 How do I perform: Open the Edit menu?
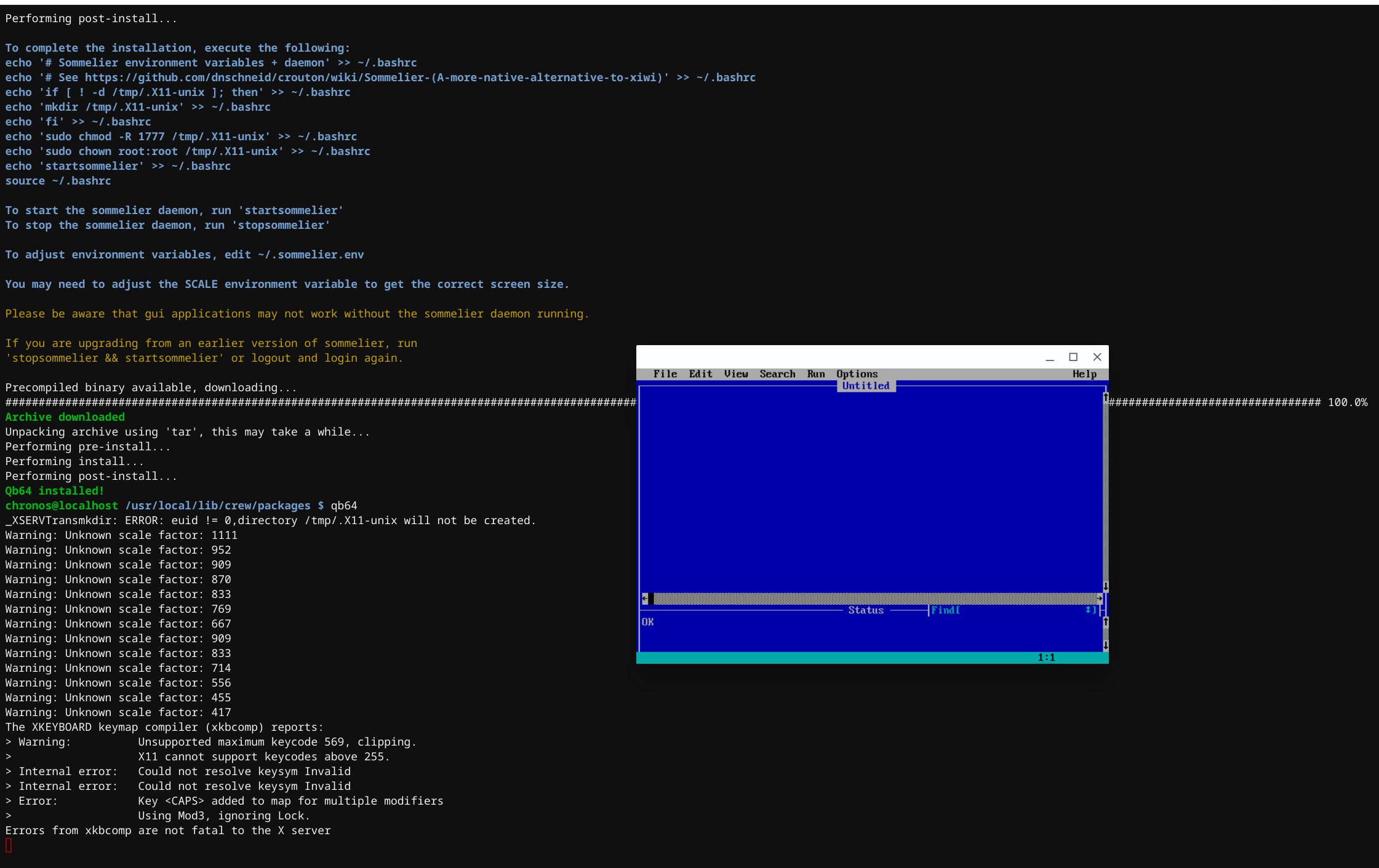coord(700,374)
